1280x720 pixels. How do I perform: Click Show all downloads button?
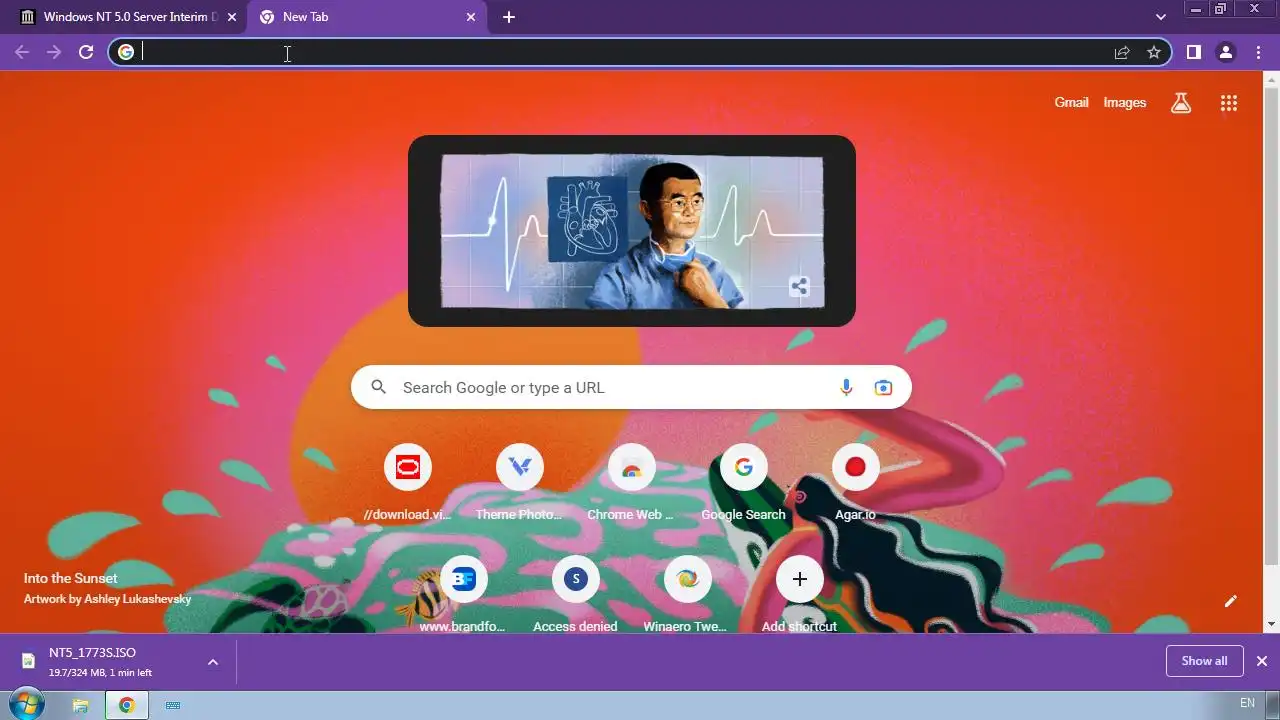(x=1204, y=661)
